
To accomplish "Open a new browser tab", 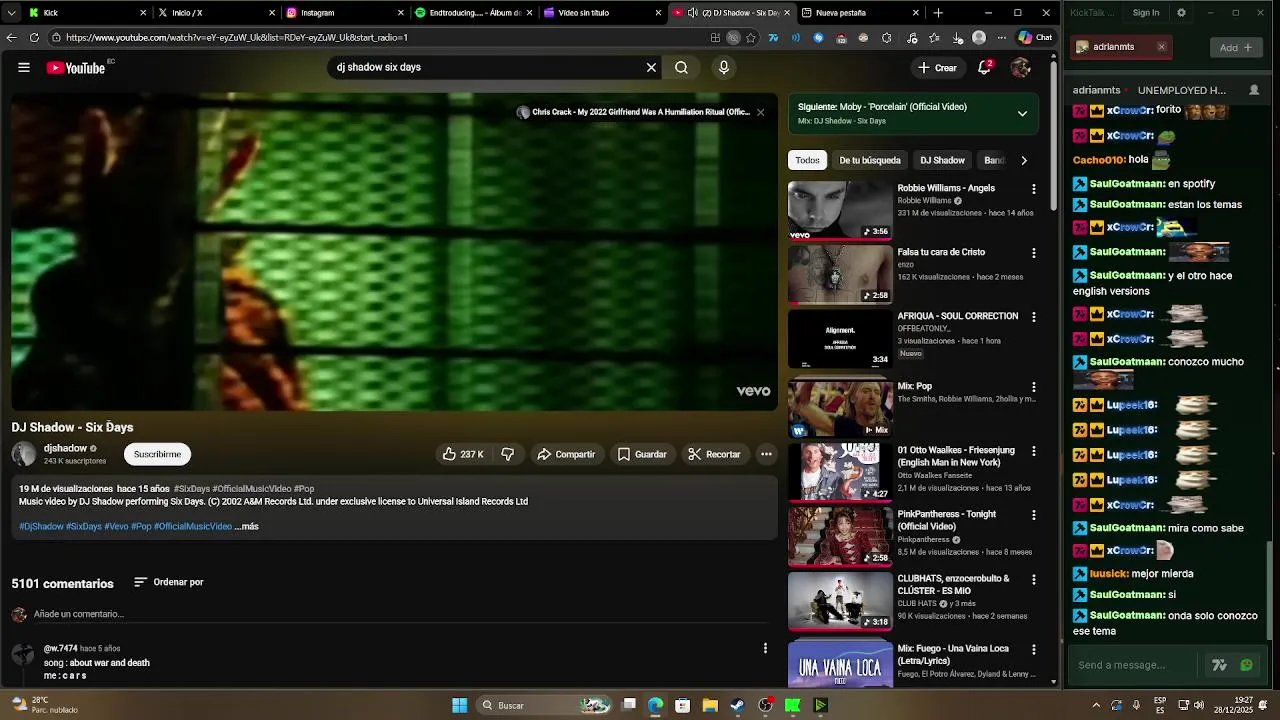I will click(x=938, y=13).
